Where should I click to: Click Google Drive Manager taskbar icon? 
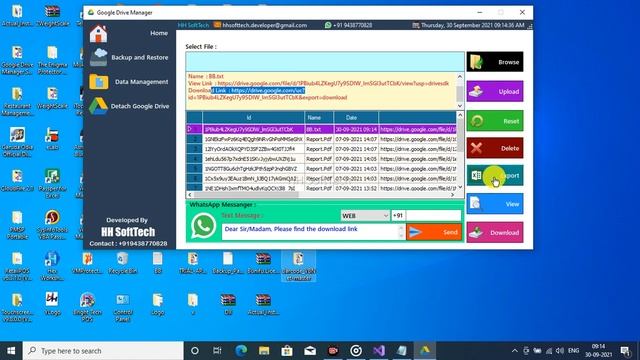[425, 351]
